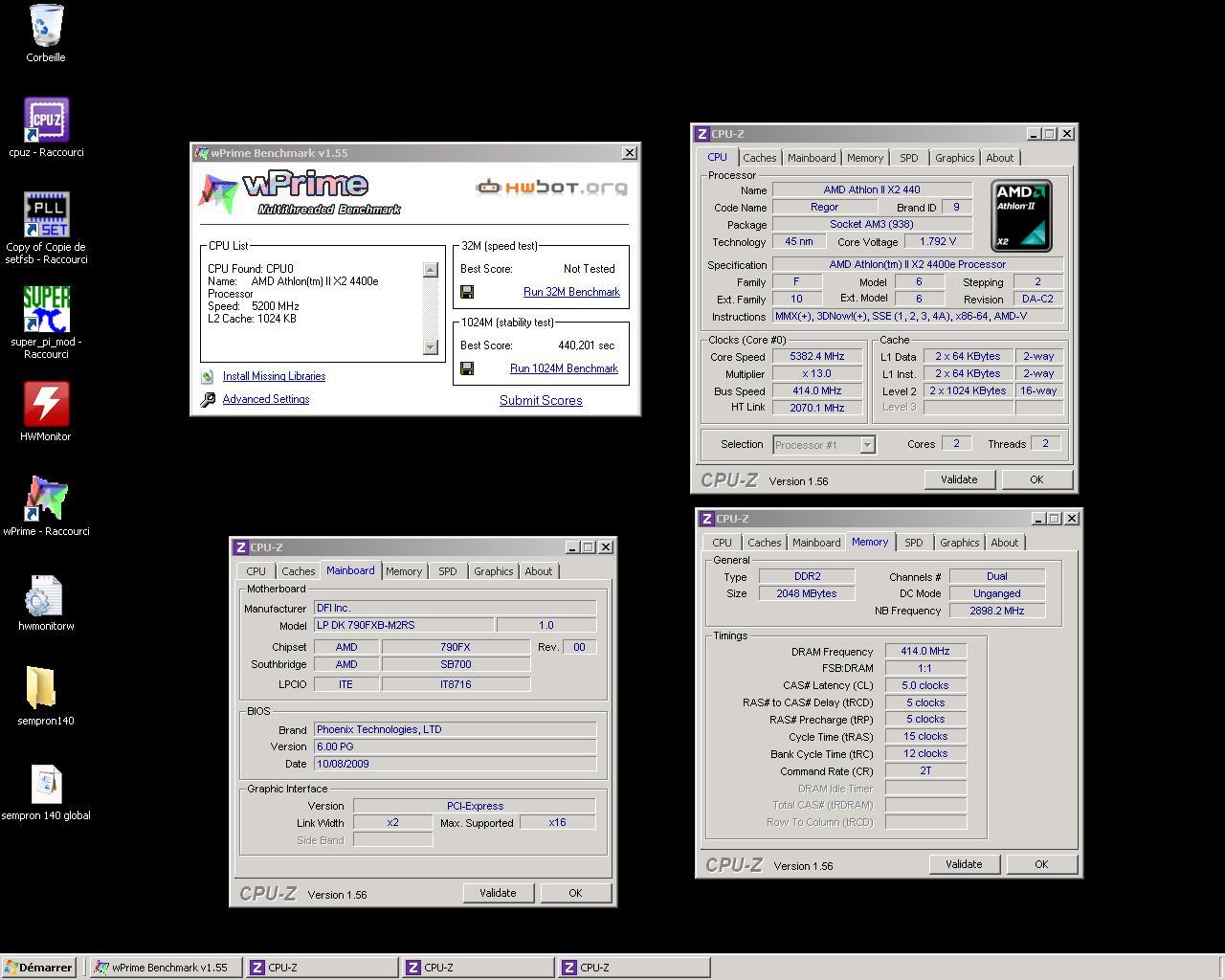Click the Z icon in Mainboard CPU-Z title bar
Screen dimensions: 1225x980
point(241,547)
